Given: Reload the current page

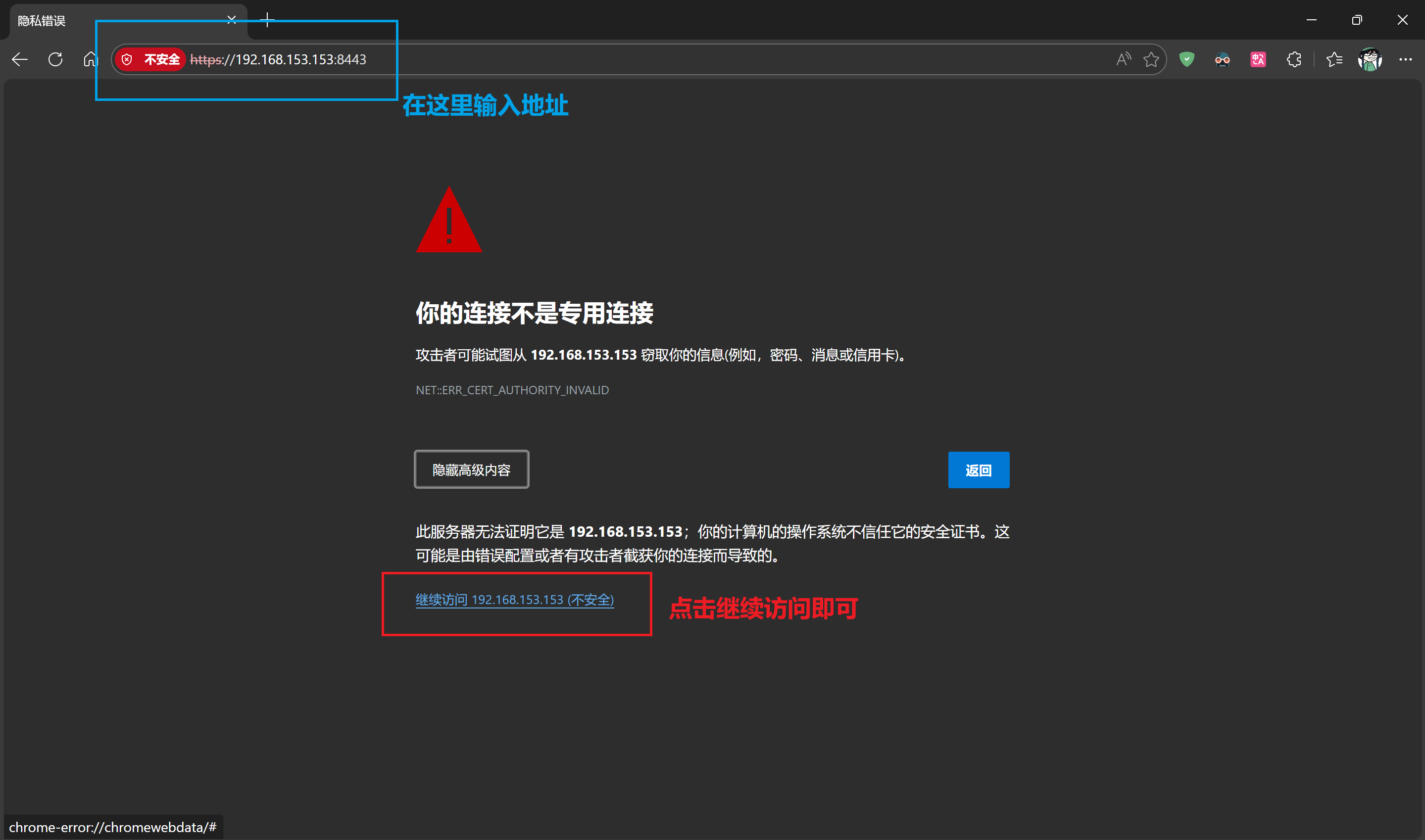Looking at the screenshot, I should (55, 59).
